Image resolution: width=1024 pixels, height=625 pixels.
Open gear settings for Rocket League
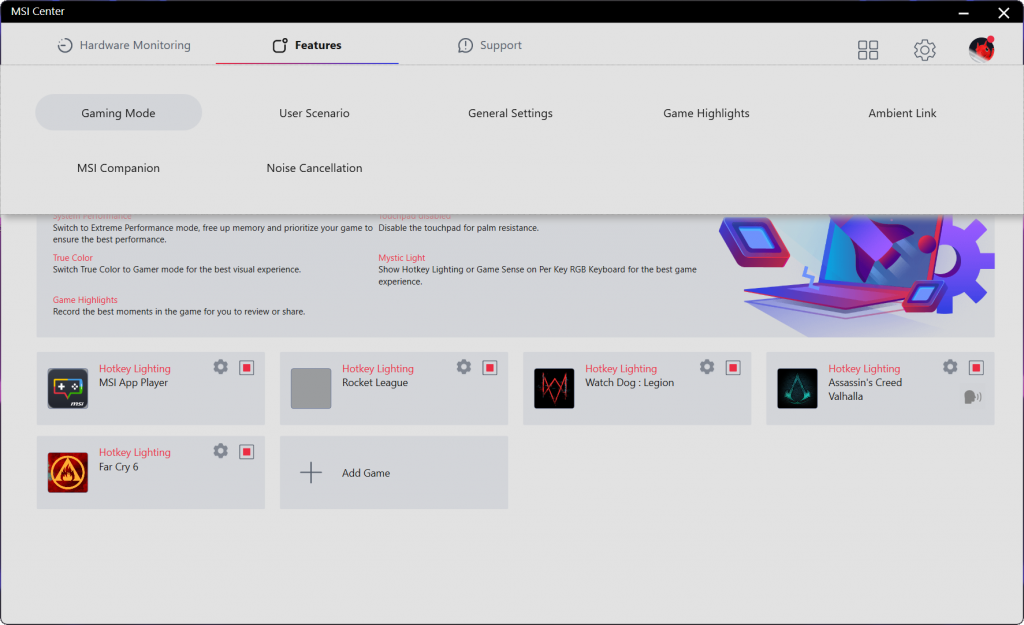[x=464, y=367]
